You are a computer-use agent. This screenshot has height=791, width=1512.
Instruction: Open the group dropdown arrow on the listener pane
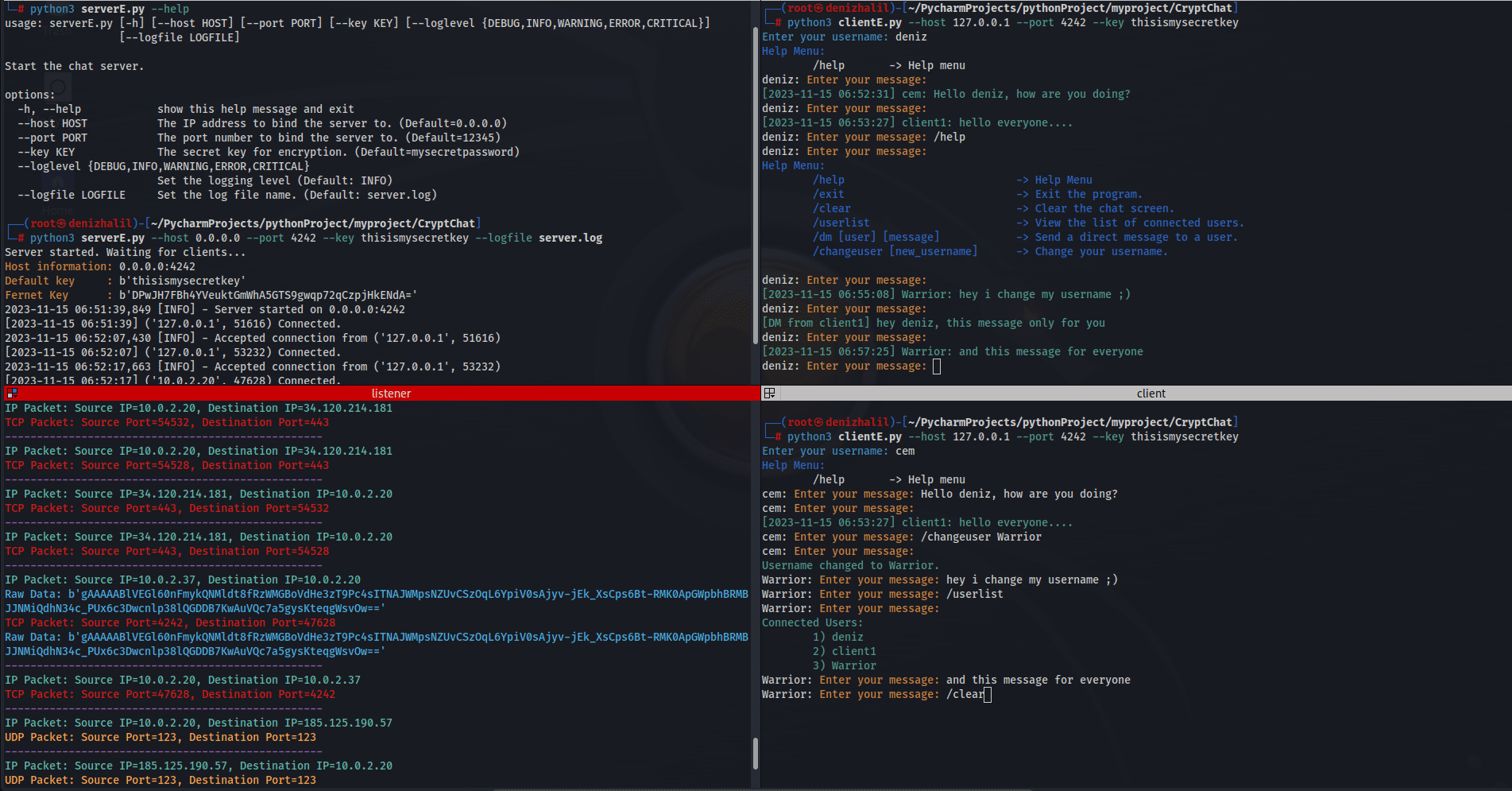click(x=17, y=396)
